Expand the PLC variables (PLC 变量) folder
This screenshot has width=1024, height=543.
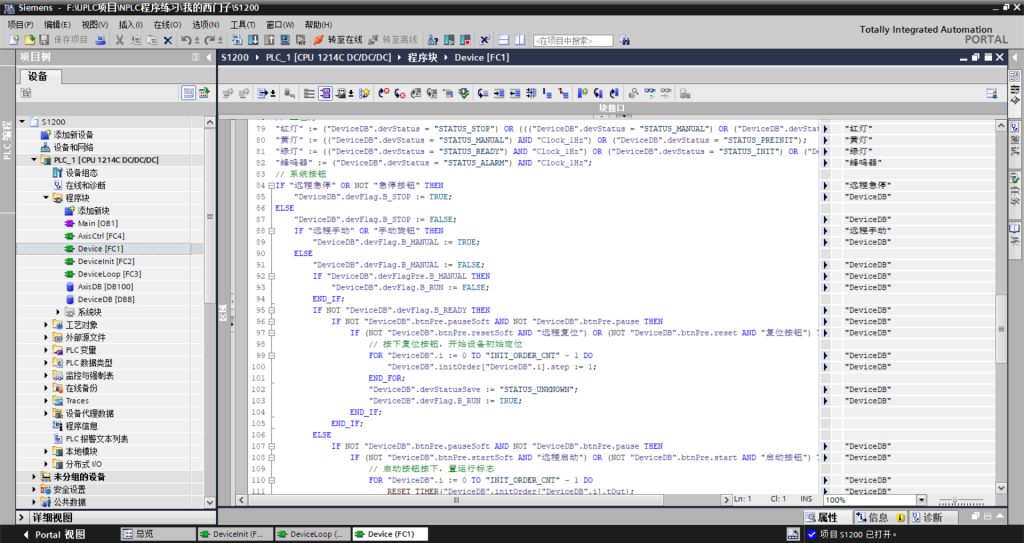coord(46,350)
